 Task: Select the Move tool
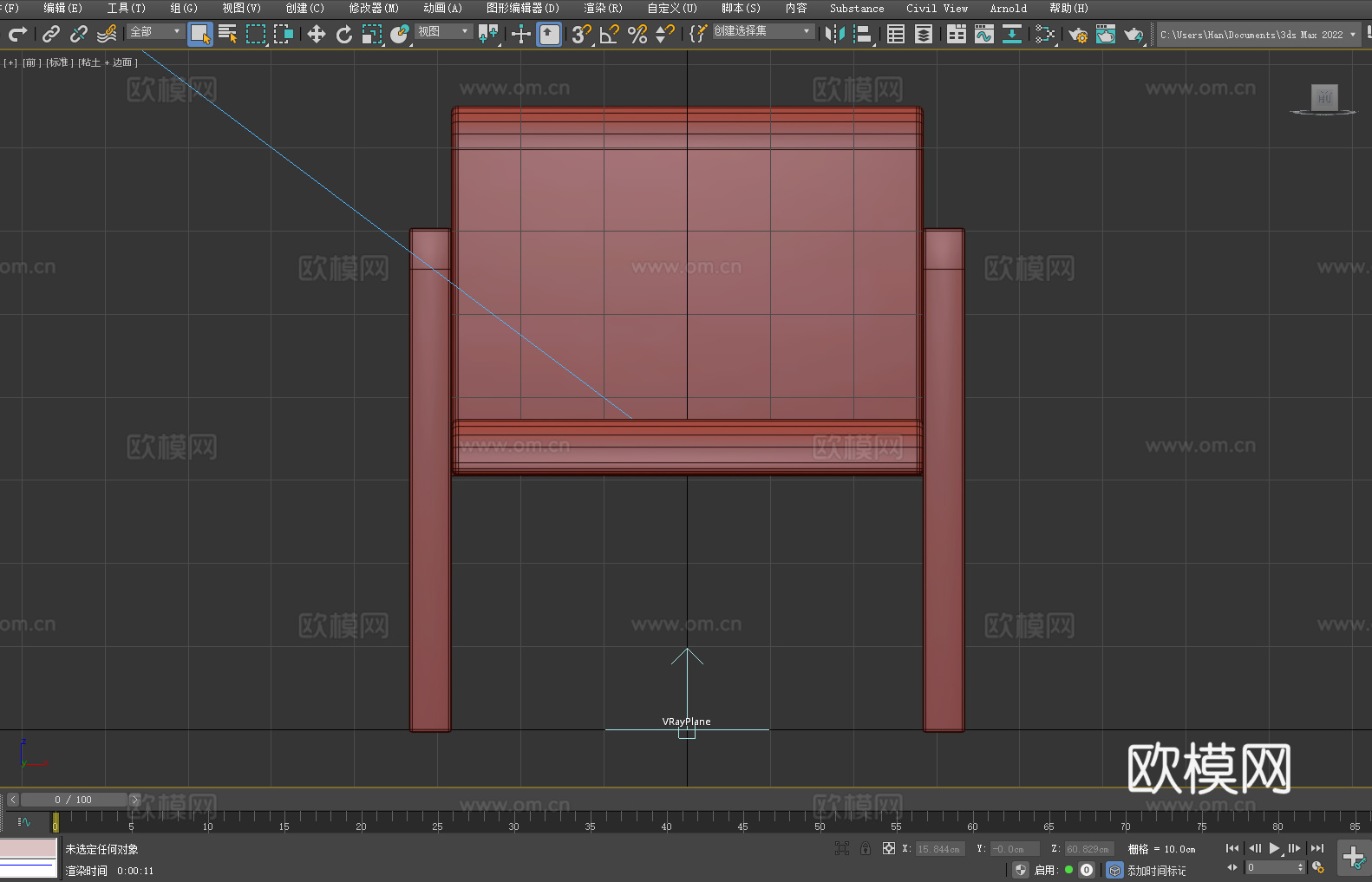pyautogui.click(x=317, y=34)
